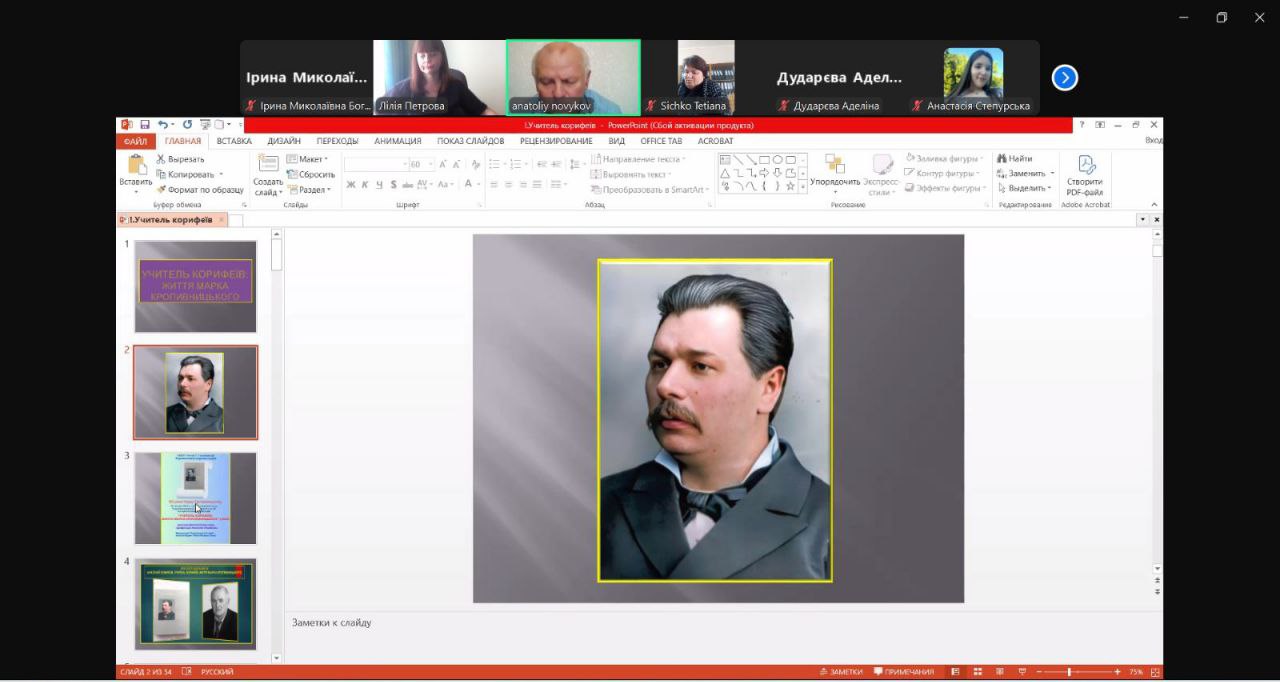Viewport: 1280px width, 682px height.
Task: Click the Redo icon in quick access toolbar
Action: point(187,125)
